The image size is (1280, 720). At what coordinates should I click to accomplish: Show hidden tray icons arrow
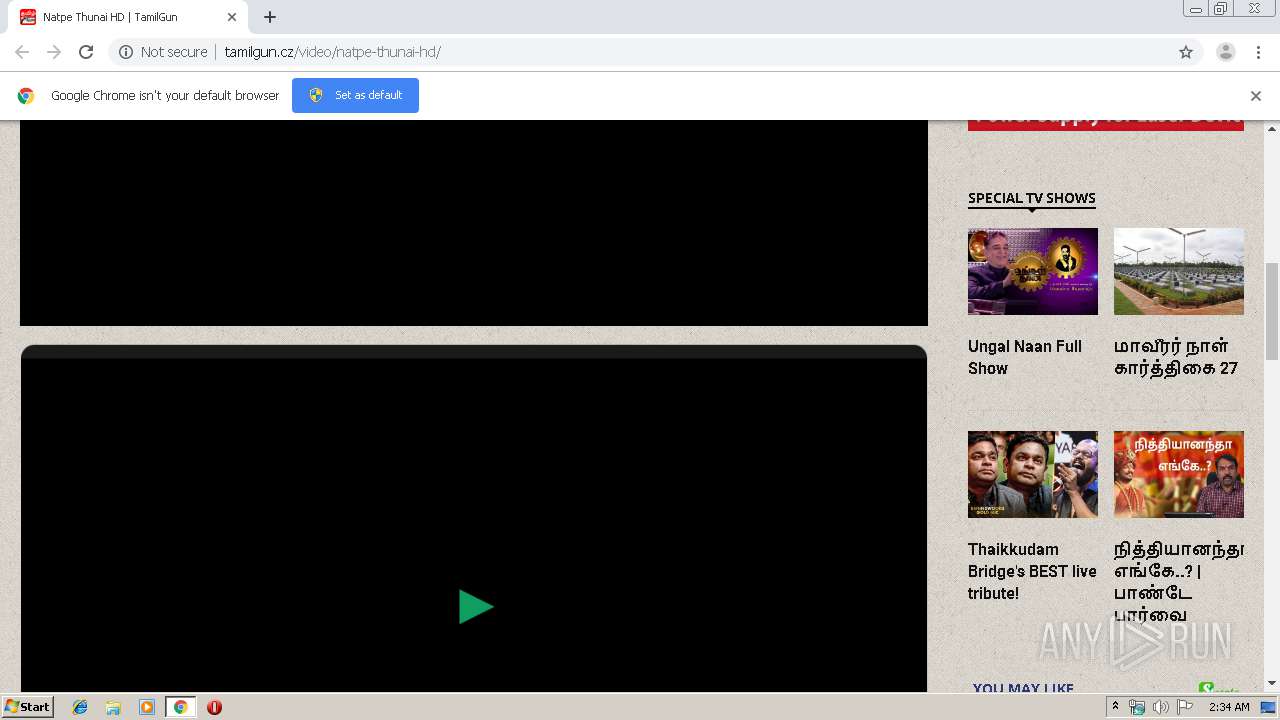(x=1115, y=707)
